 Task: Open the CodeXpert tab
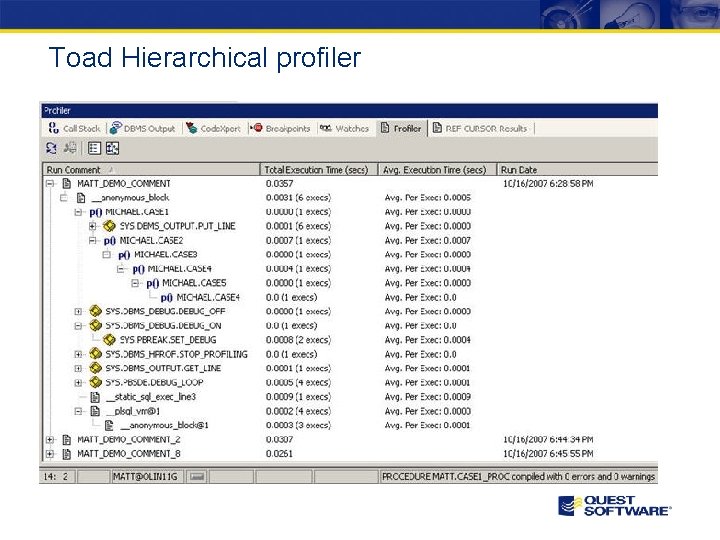click(x=214, y=129)
